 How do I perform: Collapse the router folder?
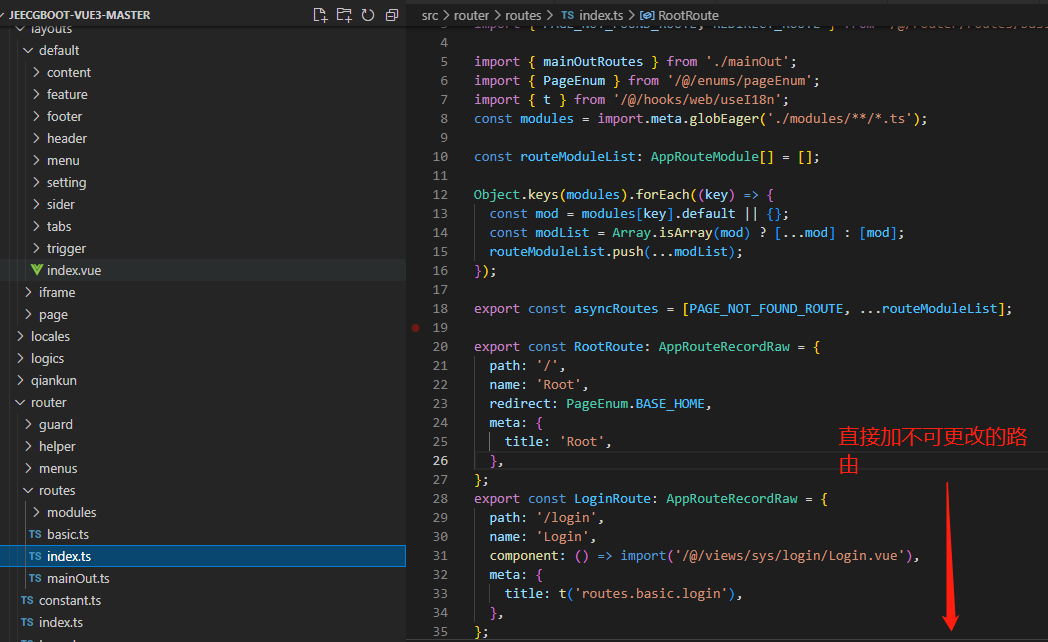(x=20, y=402)
